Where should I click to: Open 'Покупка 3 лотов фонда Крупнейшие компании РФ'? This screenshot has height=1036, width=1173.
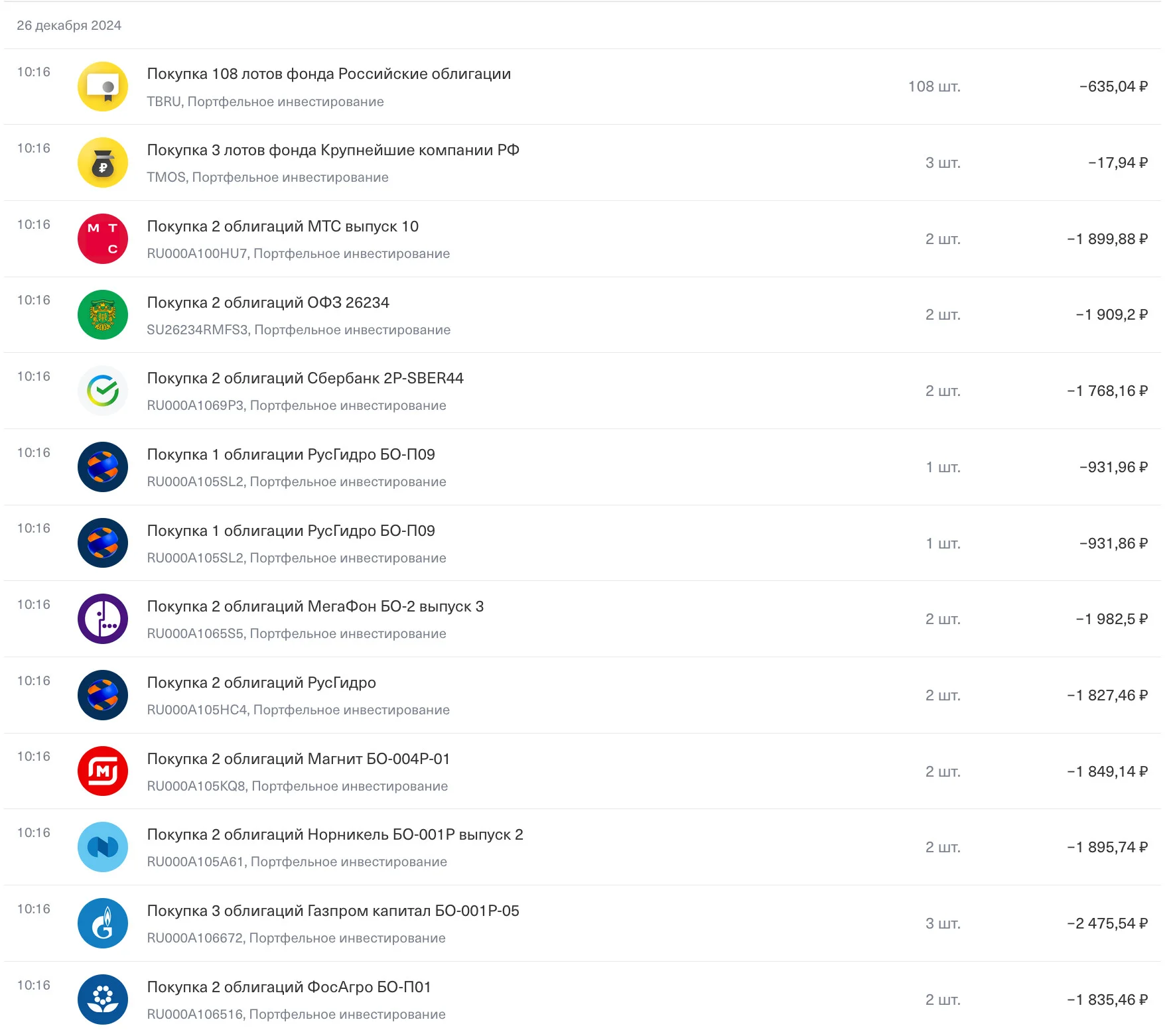pos(333,150)
